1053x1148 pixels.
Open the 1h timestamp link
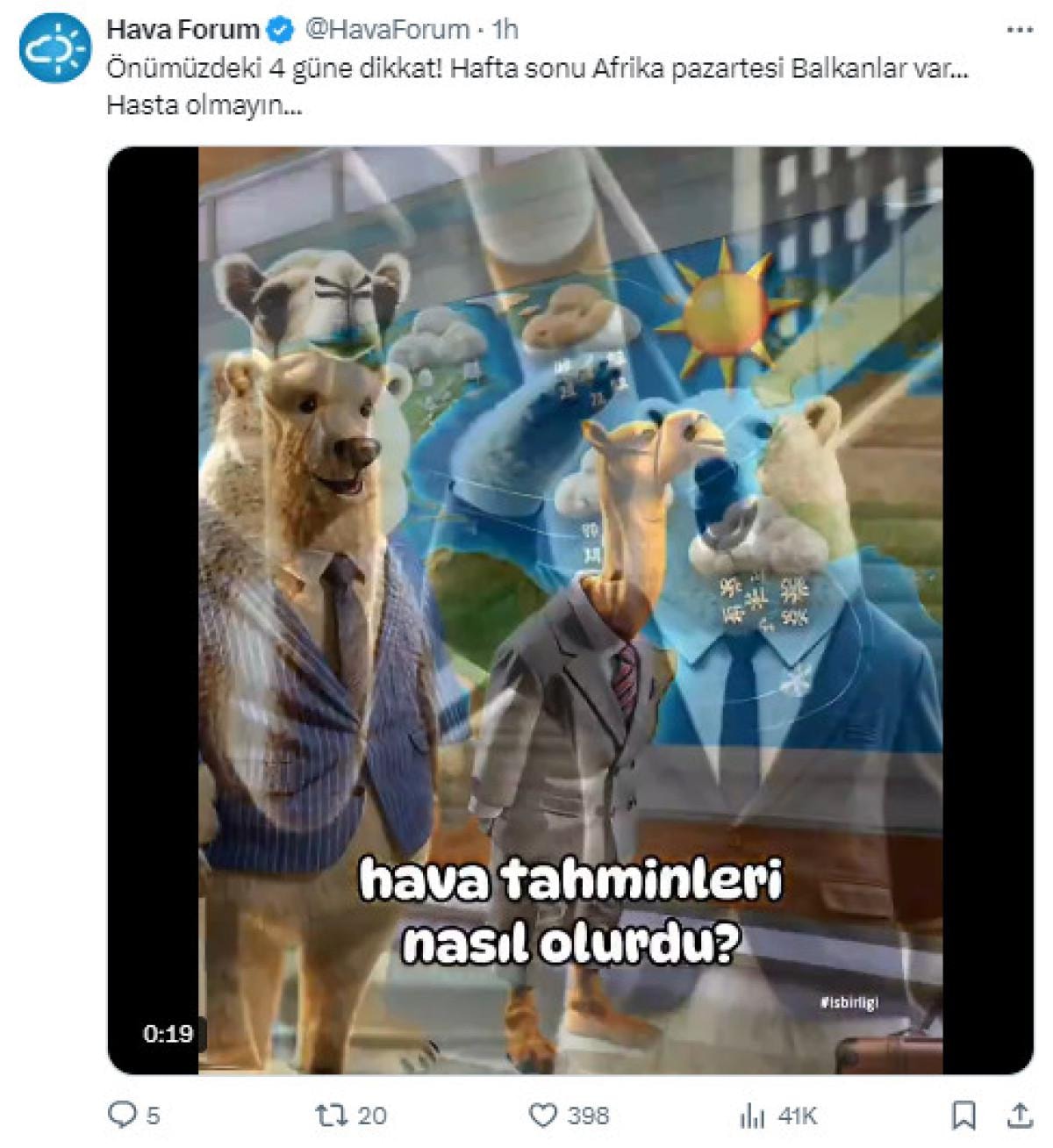pos(505,30)
